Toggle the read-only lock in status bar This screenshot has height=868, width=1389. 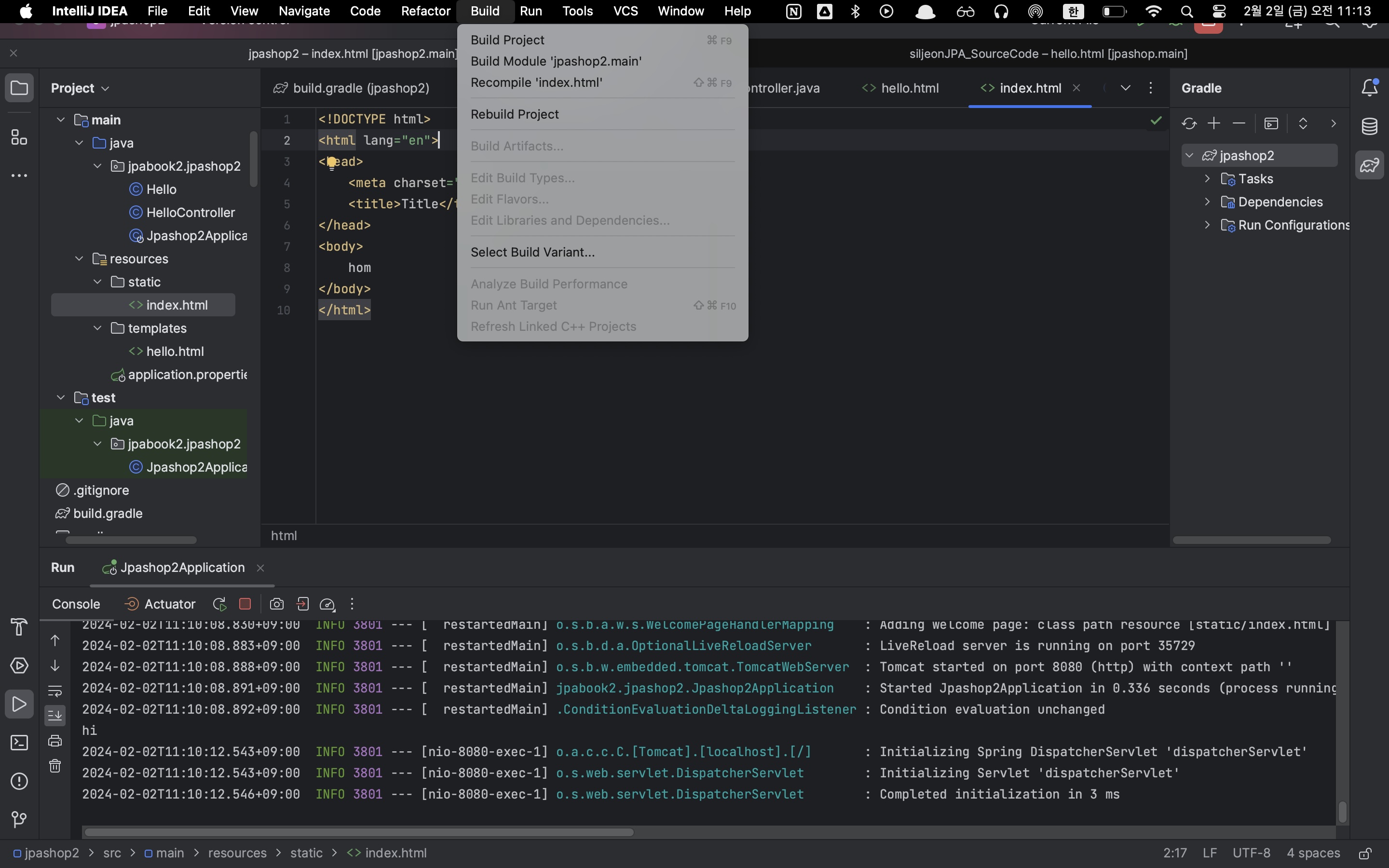click(x=1364, y=854)
